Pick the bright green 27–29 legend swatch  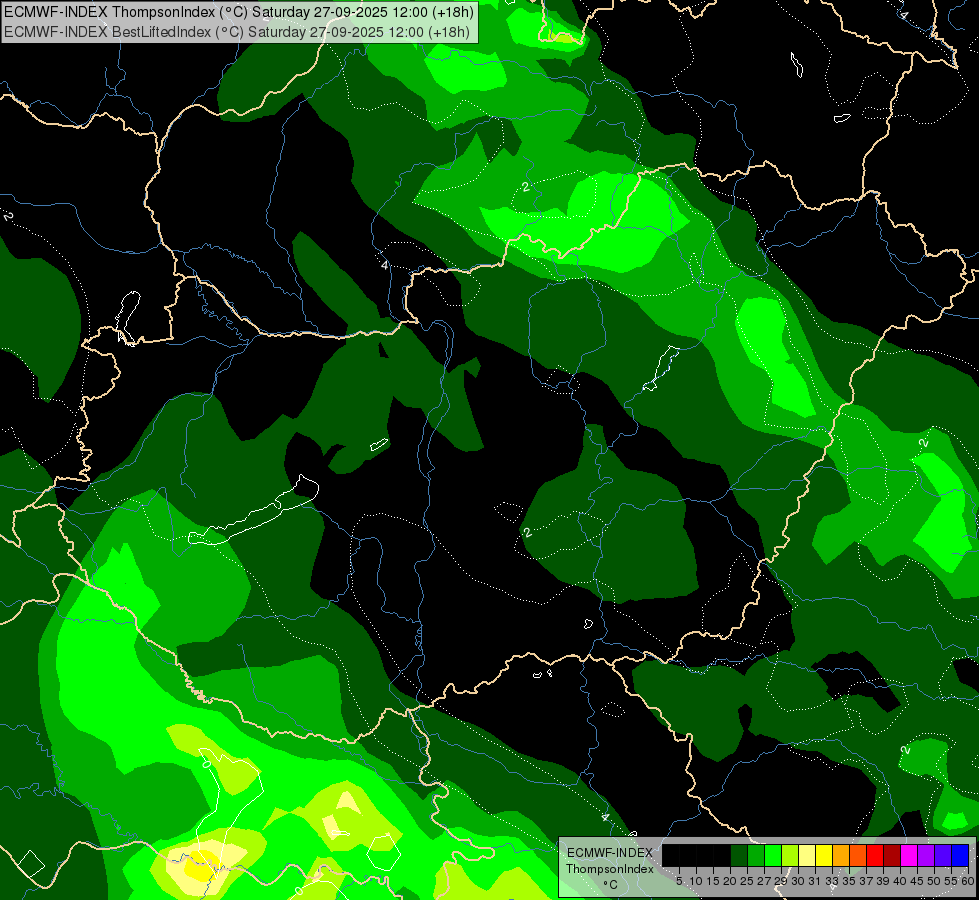point(773,855)
